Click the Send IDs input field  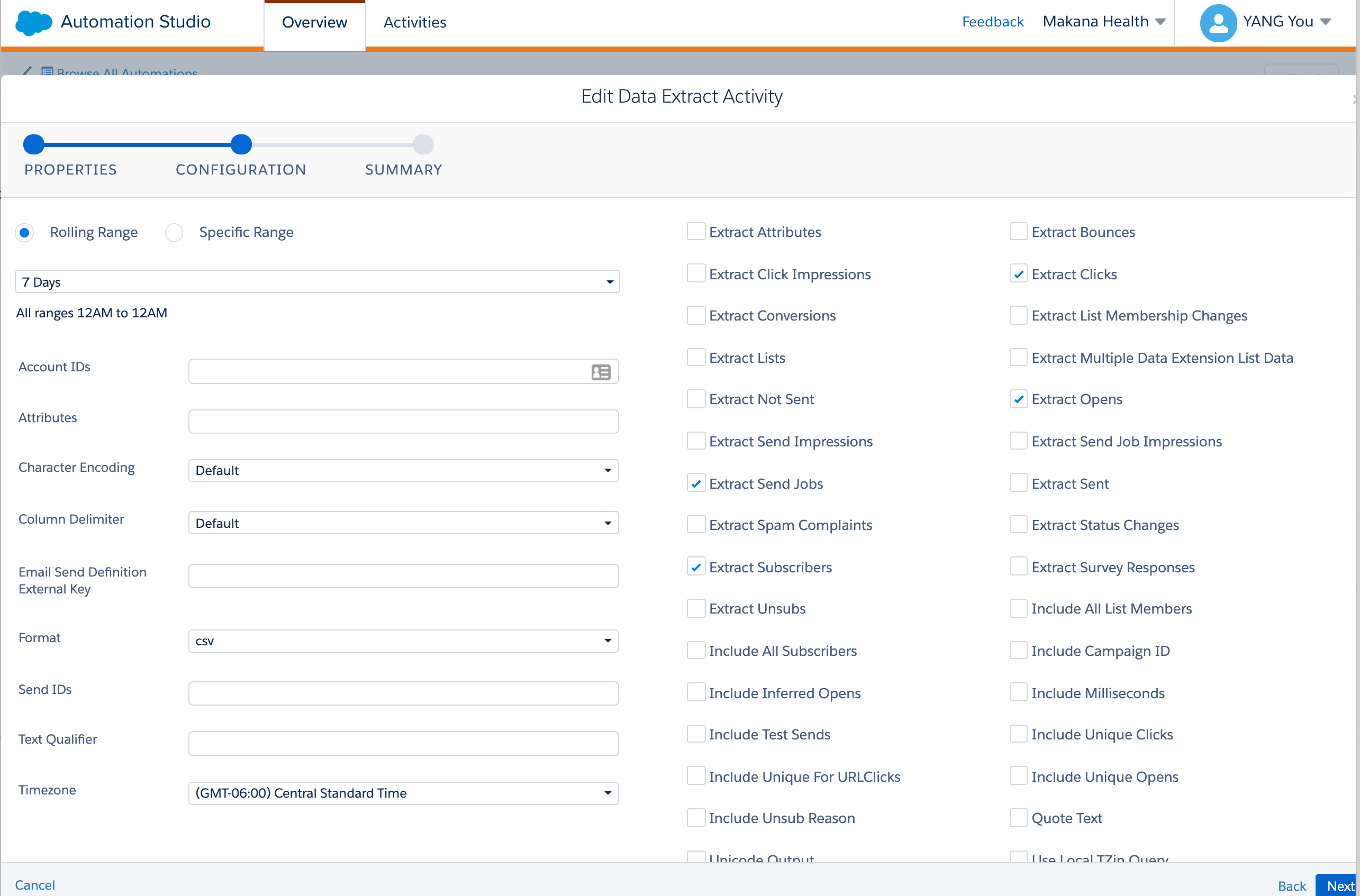(x=403, y=693)
